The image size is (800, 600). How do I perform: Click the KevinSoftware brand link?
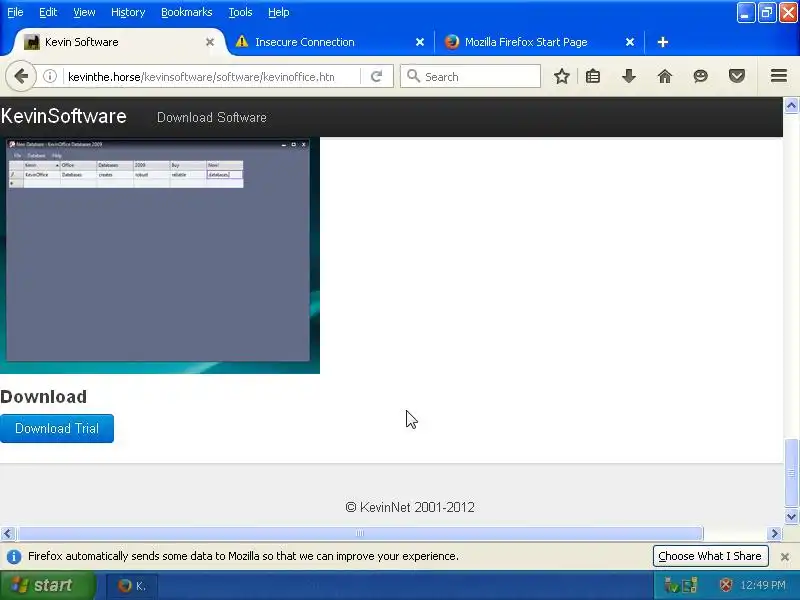click(63, 116)
